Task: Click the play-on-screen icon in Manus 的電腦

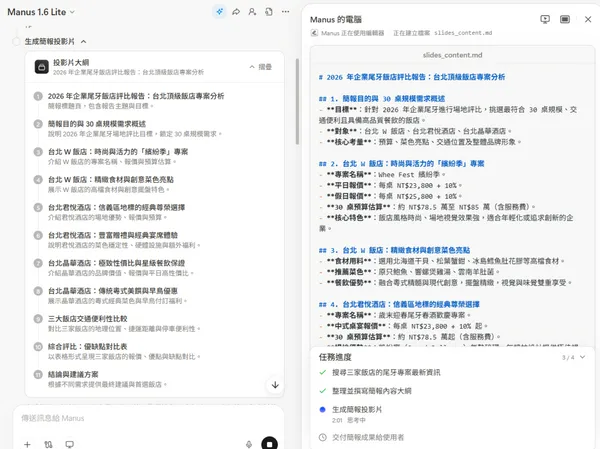Action: (x=545, y=19)
